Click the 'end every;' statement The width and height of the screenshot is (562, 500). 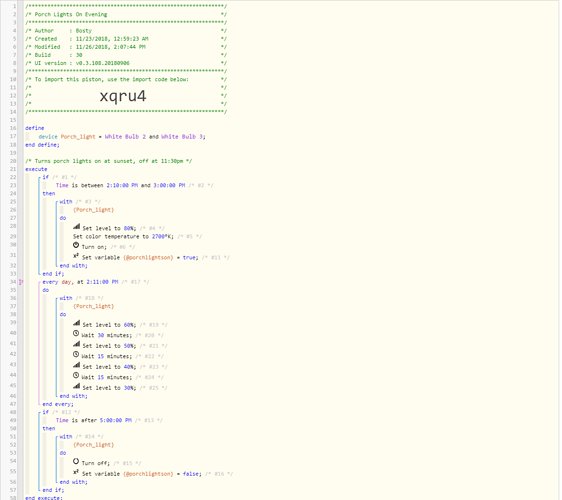pos(58,404)
